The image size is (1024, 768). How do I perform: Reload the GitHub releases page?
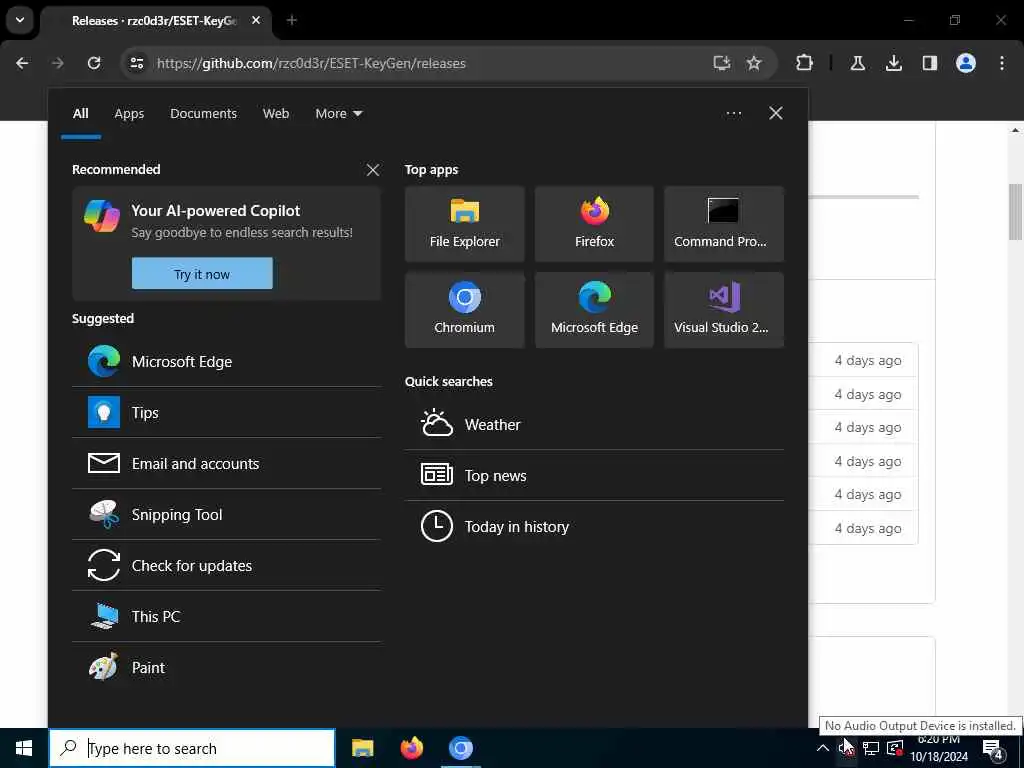click(94, 63)
